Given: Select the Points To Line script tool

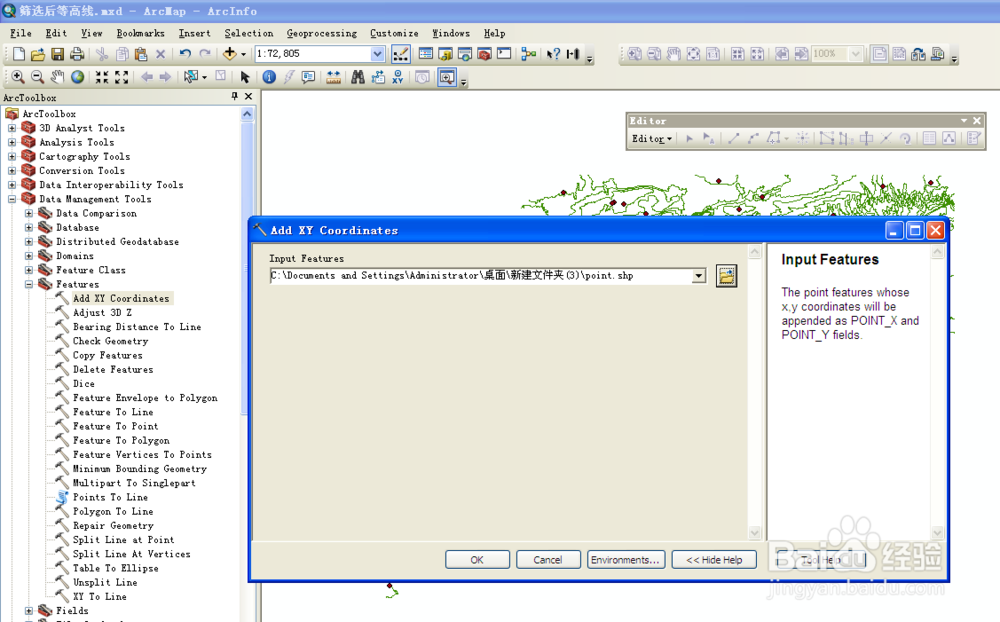Looking at the screenshot, I should click(110, 497).
